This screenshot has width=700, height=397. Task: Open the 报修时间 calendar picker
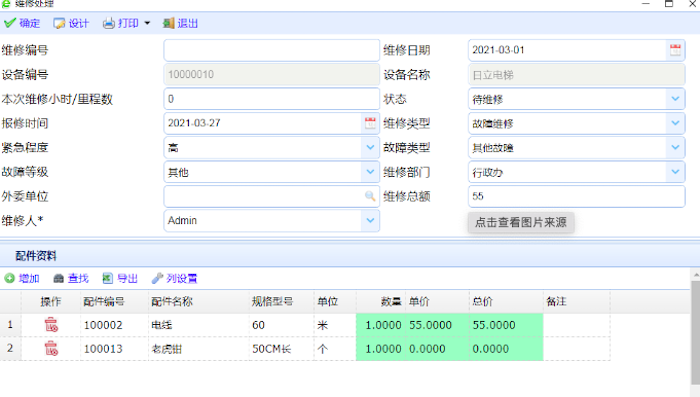(370, 123)
